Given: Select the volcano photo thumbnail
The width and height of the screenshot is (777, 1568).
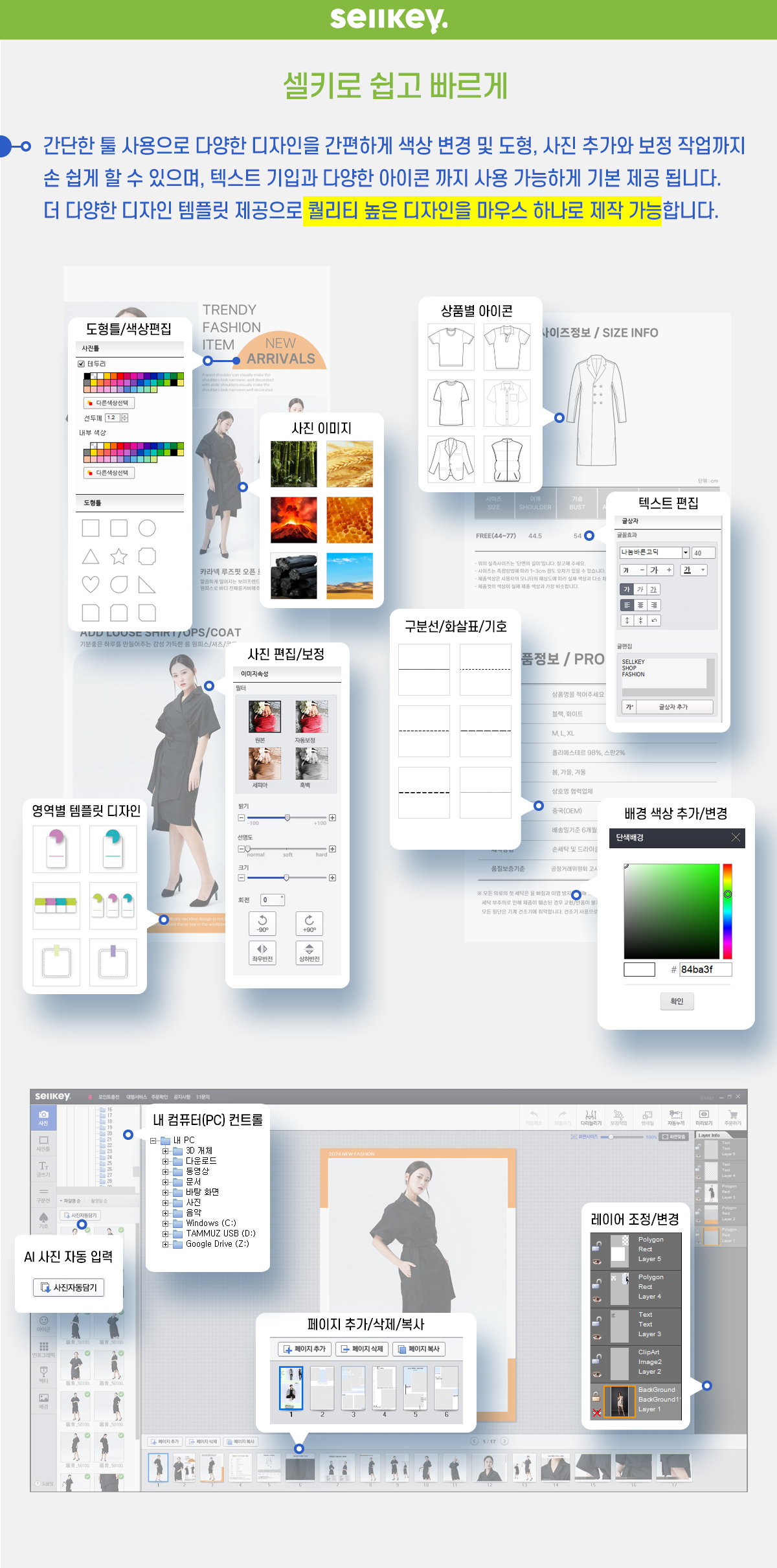Looking at the screenshot, I should 294,520.
